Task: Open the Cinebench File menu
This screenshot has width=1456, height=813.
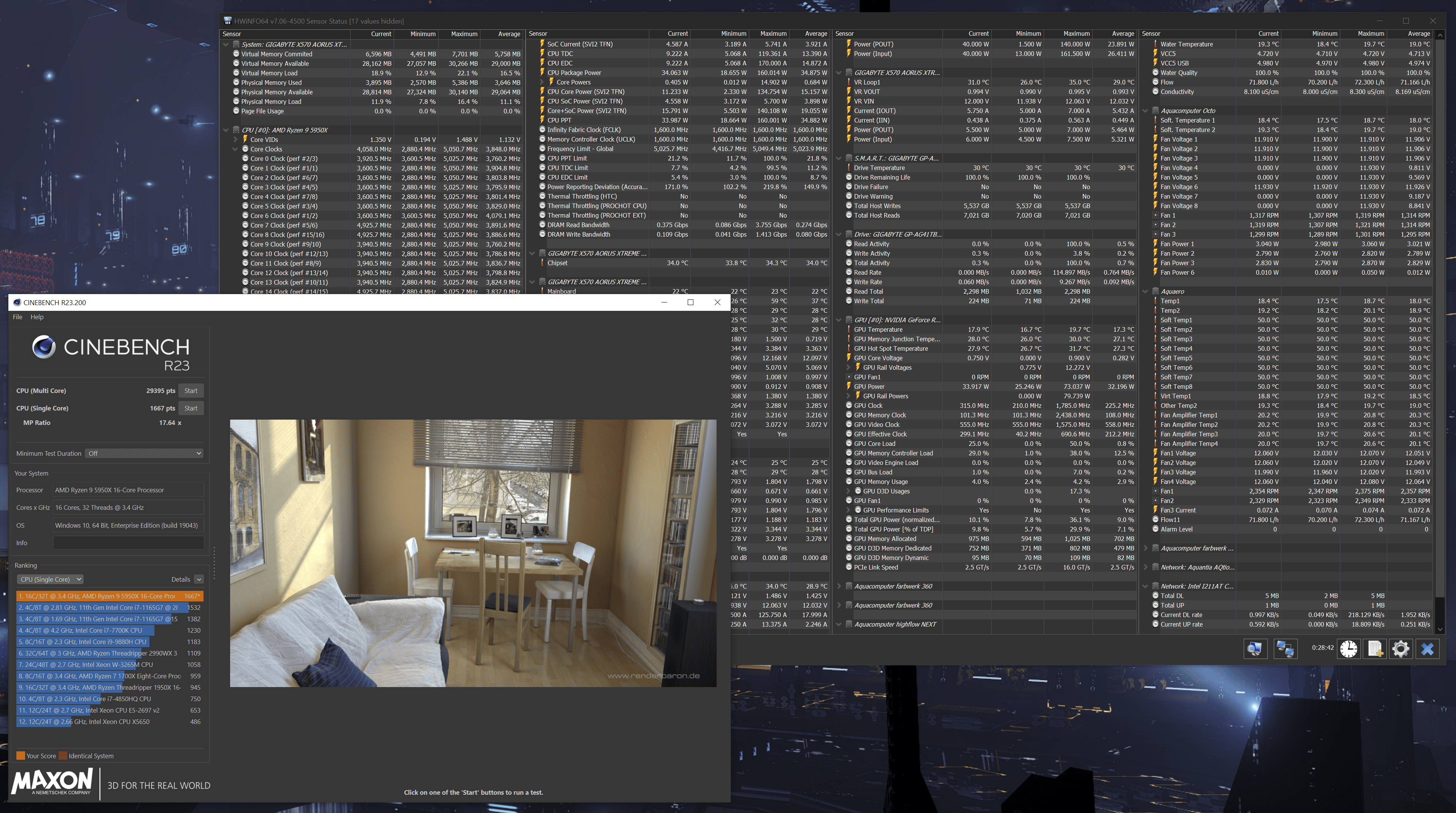Action: click(x=17, y=317)
